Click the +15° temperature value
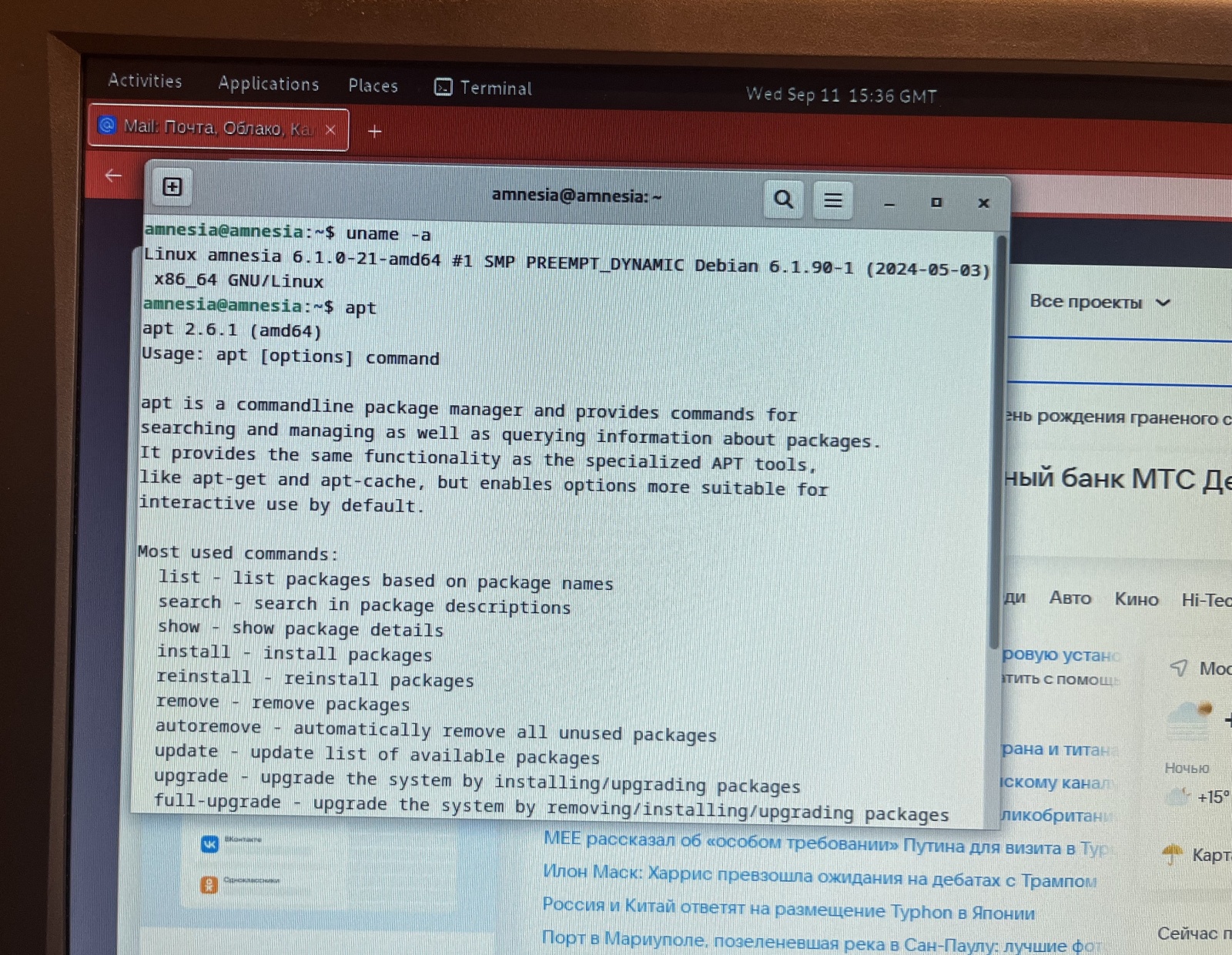 [x=1213, y=797]
